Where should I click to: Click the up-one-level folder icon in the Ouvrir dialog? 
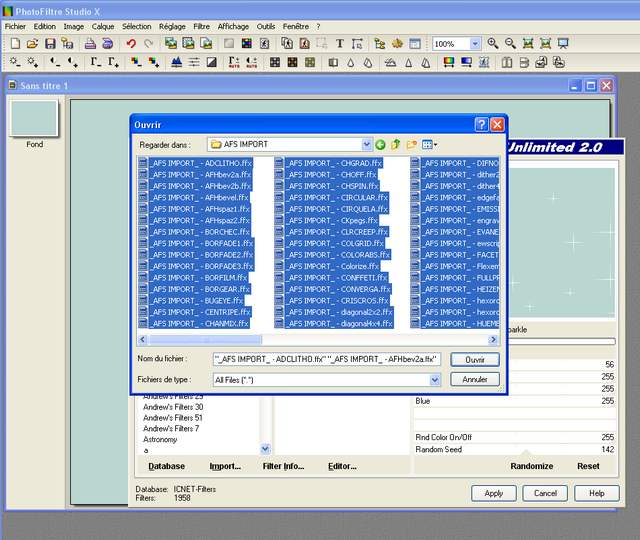(x=396, y=144)
